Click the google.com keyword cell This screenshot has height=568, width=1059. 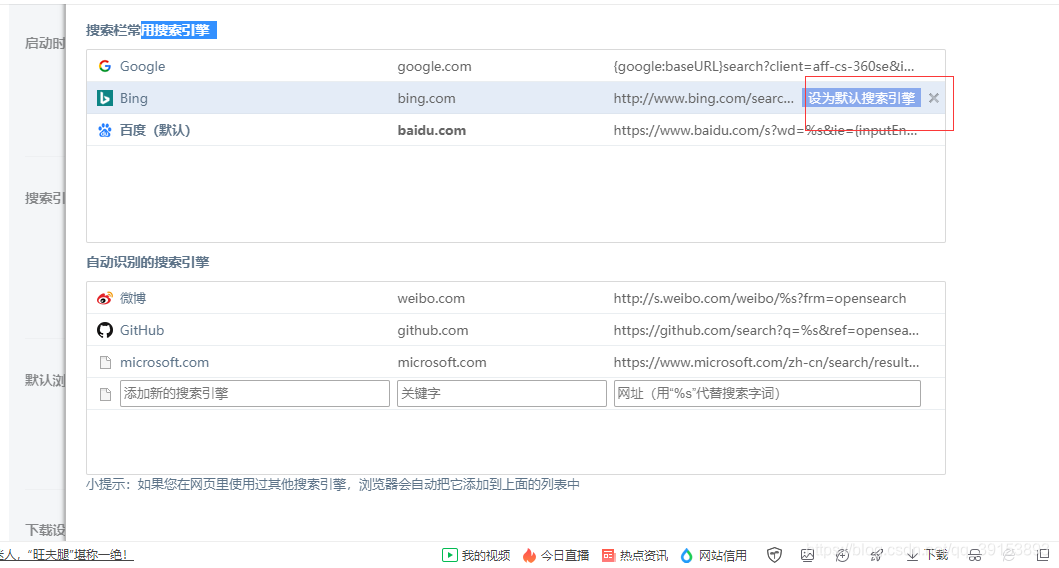click(434, 66)
